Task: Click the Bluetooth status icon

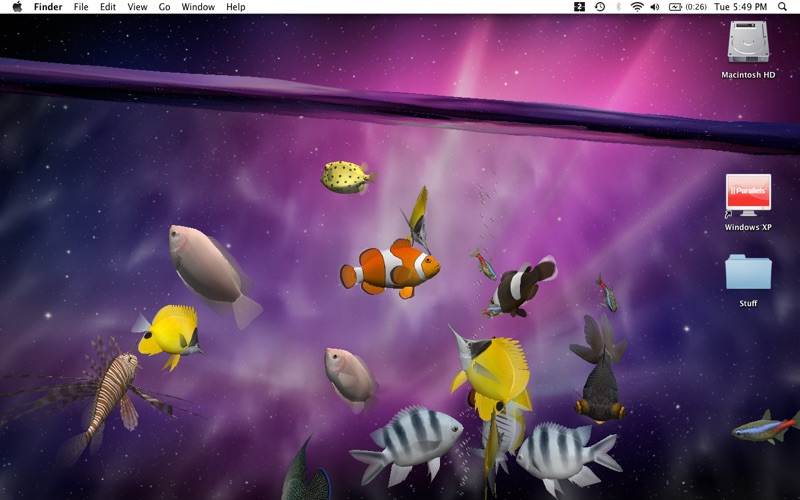Action: point(618,7)
